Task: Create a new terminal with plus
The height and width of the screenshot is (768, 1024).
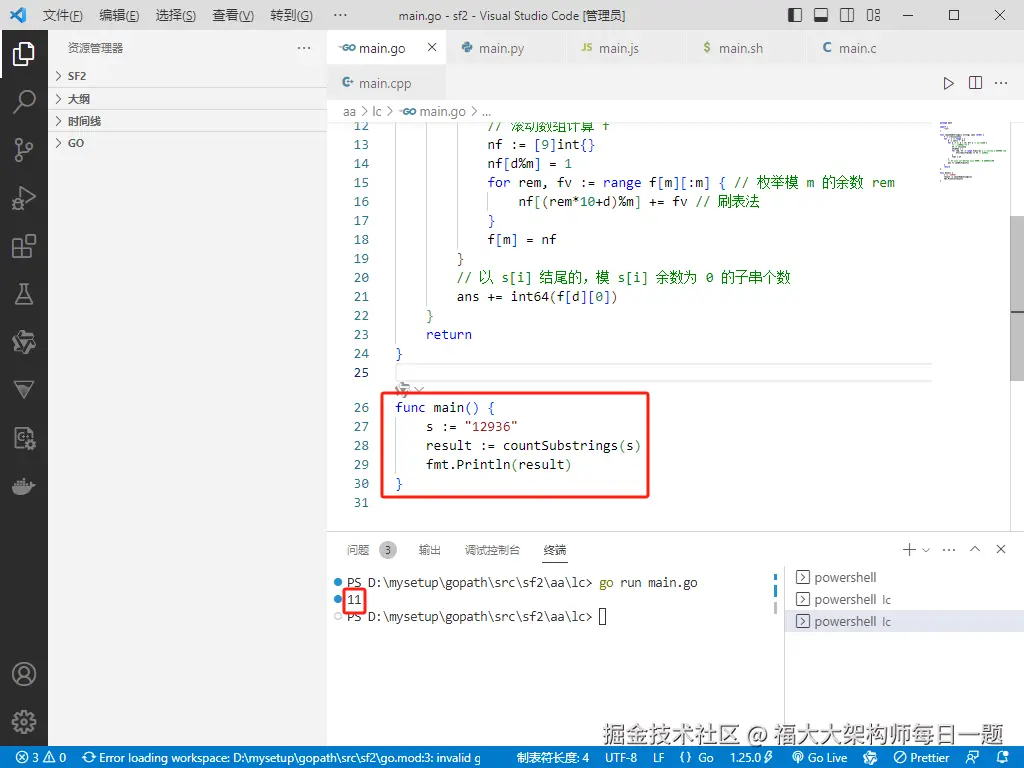Action: [909, 550]
